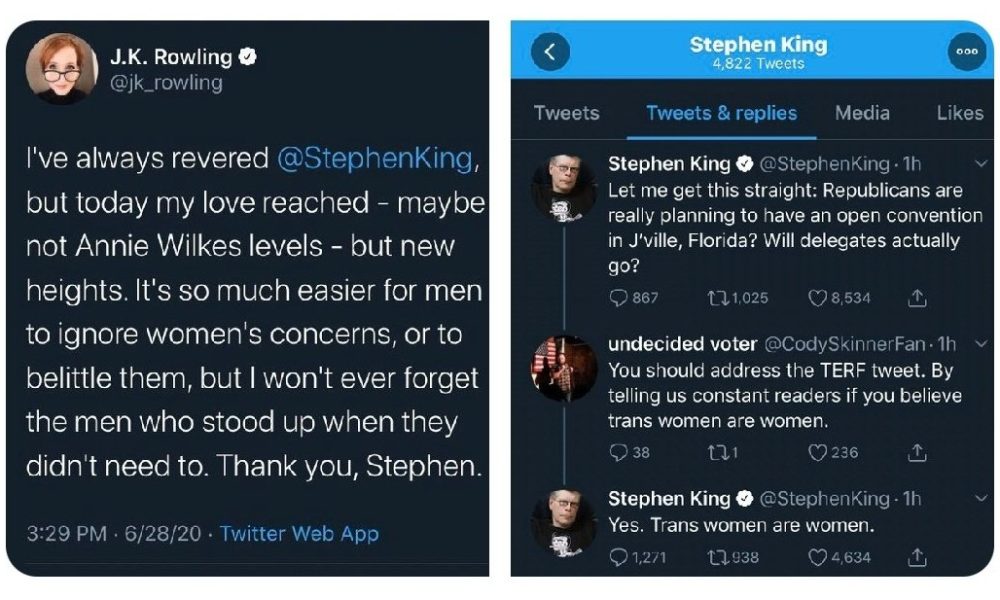Retweet the Republicans convention tweet
The height and width of the screenshot is (600, 1000).
click(713, 297)
